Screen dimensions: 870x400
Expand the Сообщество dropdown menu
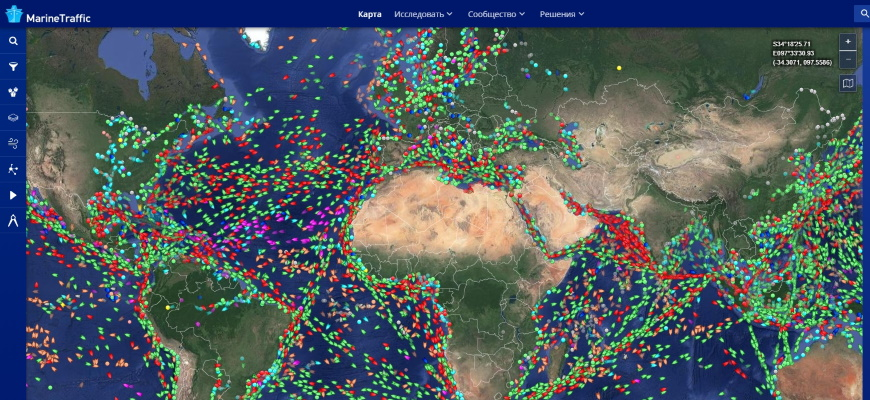click(x=496, y=14)
